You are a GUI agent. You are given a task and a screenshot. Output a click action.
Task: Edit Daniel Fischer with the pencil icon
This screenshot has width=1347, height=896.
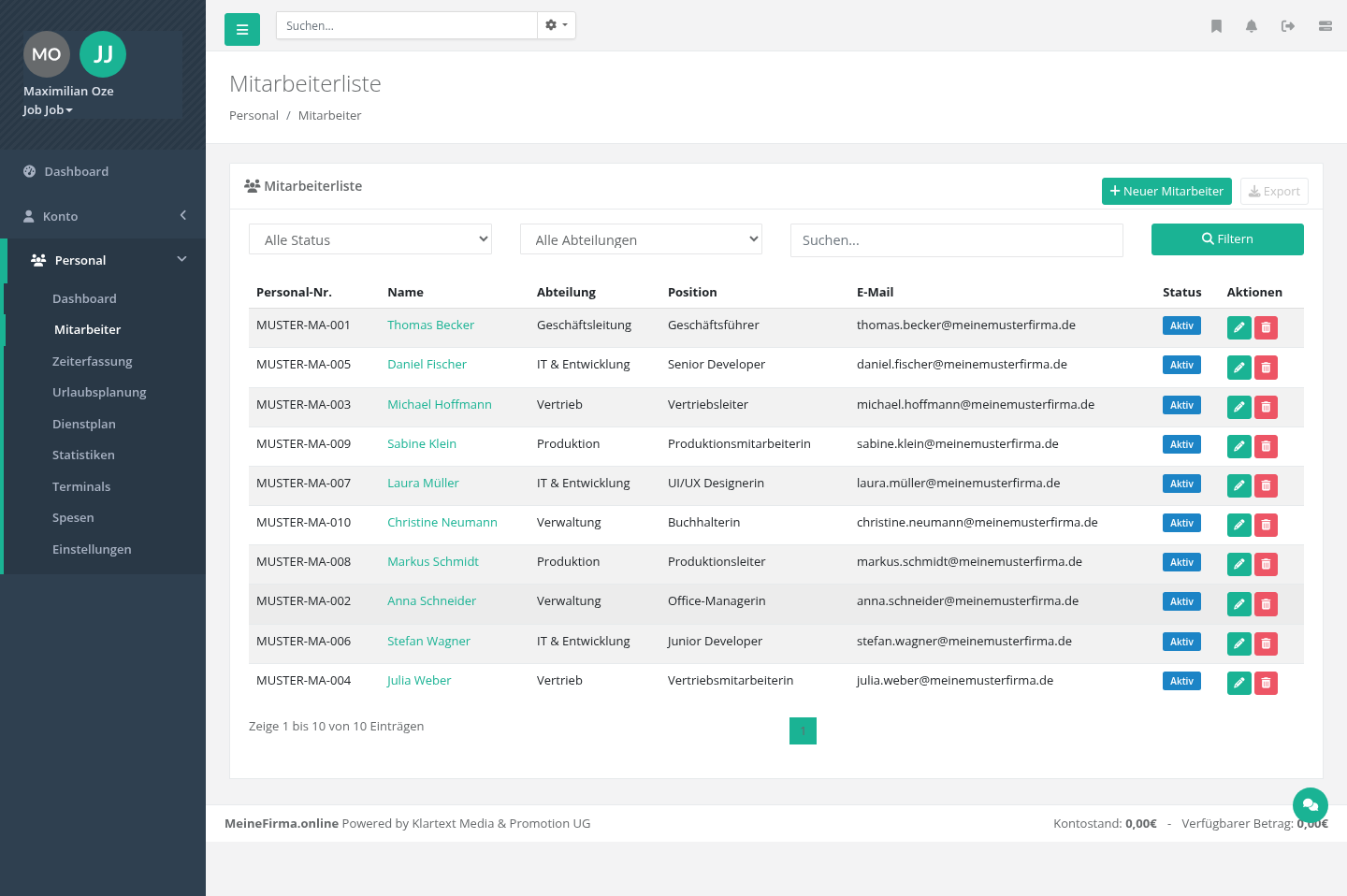coord(1238,368)
